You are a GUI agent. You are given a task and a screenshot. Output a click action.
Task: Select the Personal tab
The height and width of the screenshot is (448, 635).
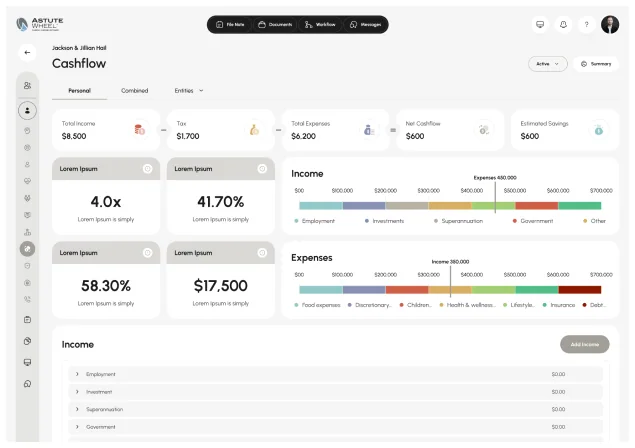pyautogui.click(x=79, y=91)
